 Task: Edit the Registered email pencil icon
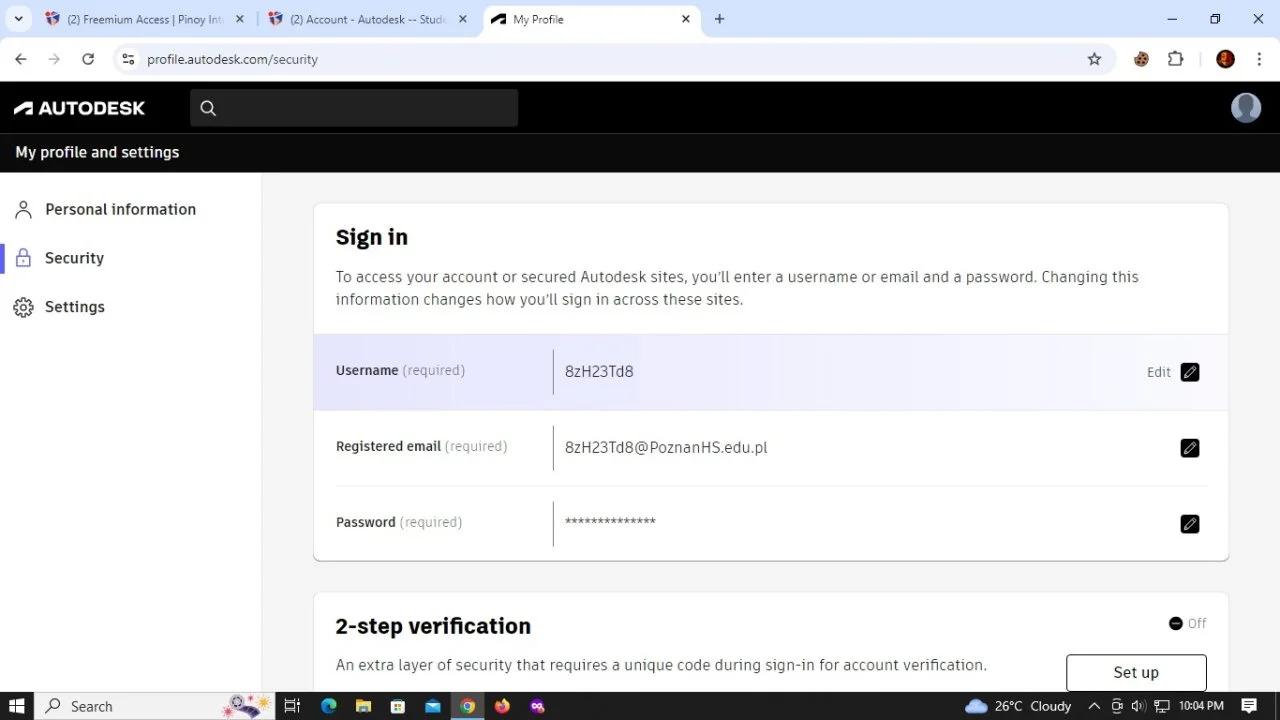[1189, 448]
